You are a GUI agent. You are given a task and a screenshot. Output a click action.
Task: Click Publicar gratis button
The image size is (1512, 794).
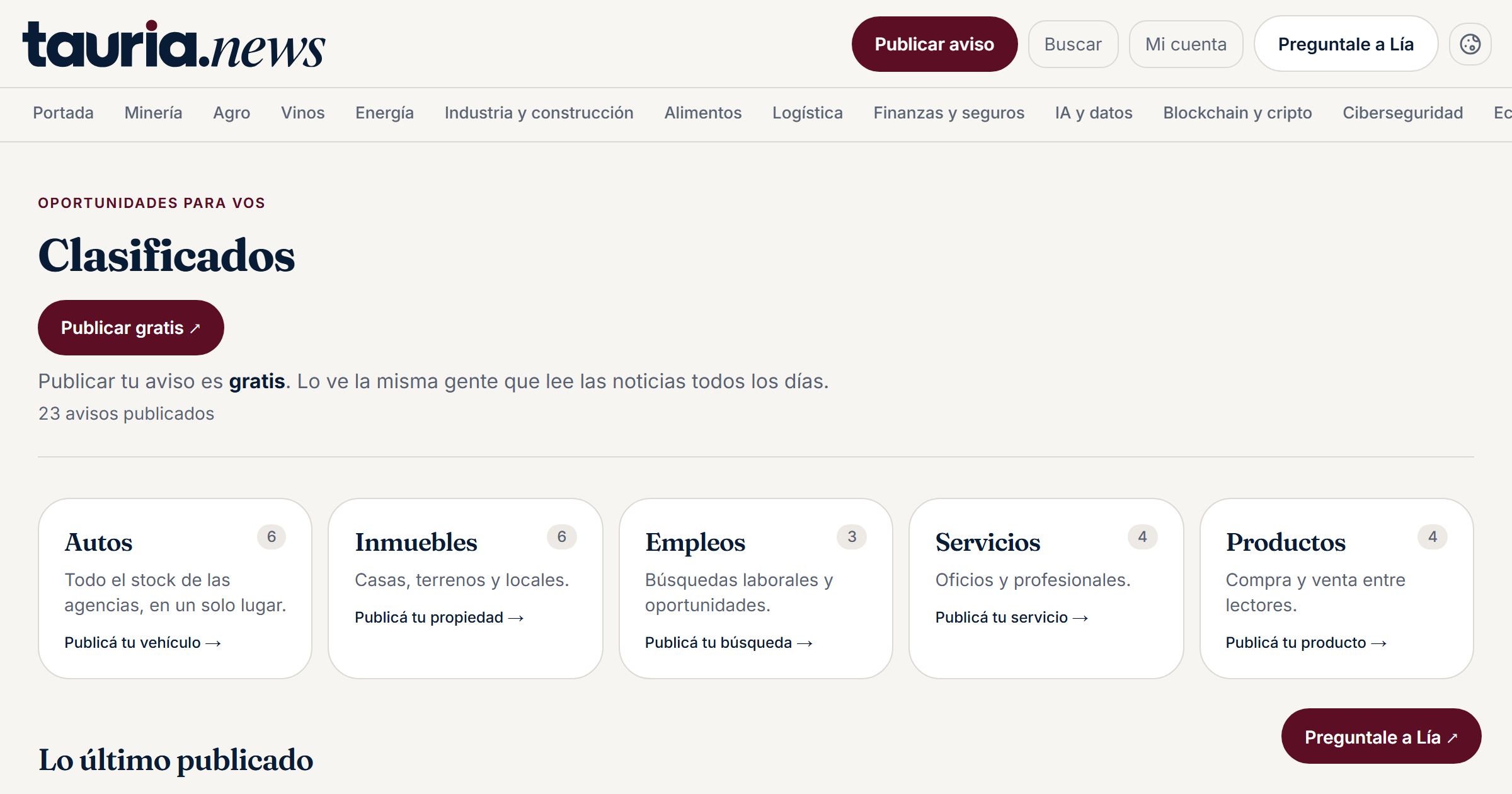131,328
